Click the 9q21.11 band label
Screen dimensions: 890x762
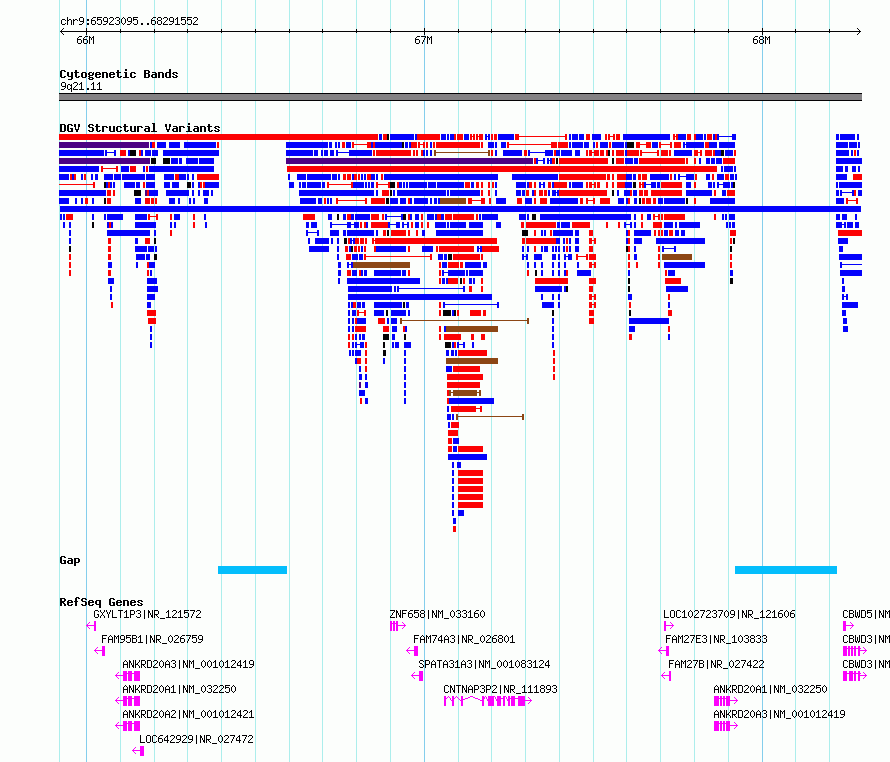coord(81,86)
